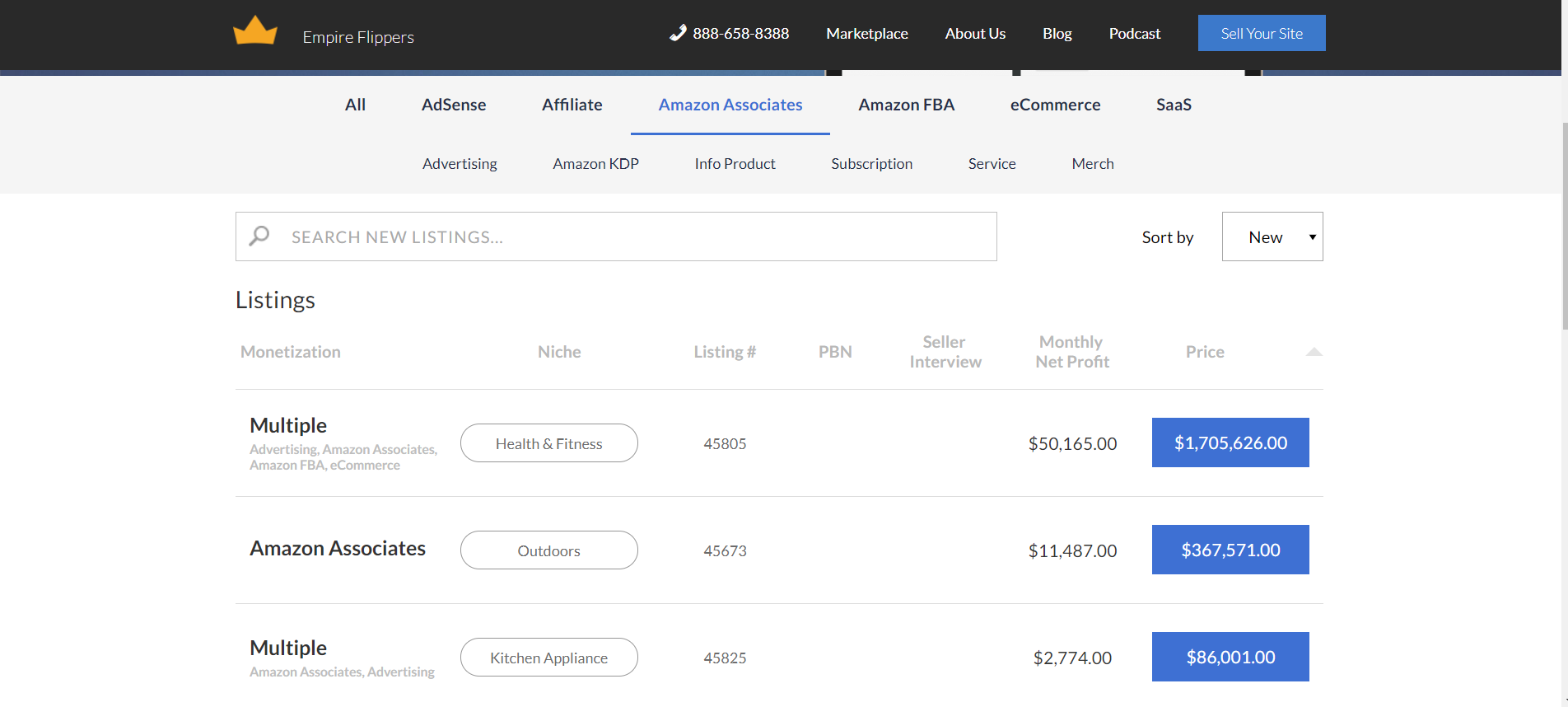
Task: Click listing number 45825
Action: [x=725, y=658]
